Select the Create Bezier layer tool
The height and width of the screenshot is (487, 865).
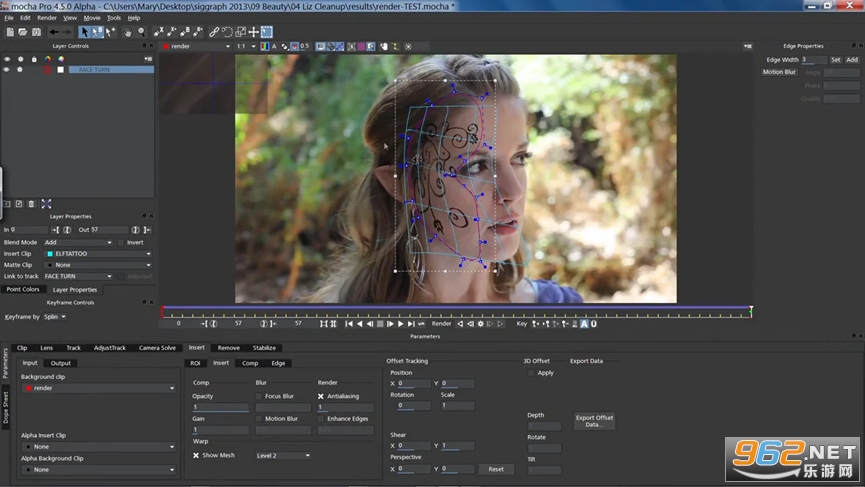tap(185, 32)
